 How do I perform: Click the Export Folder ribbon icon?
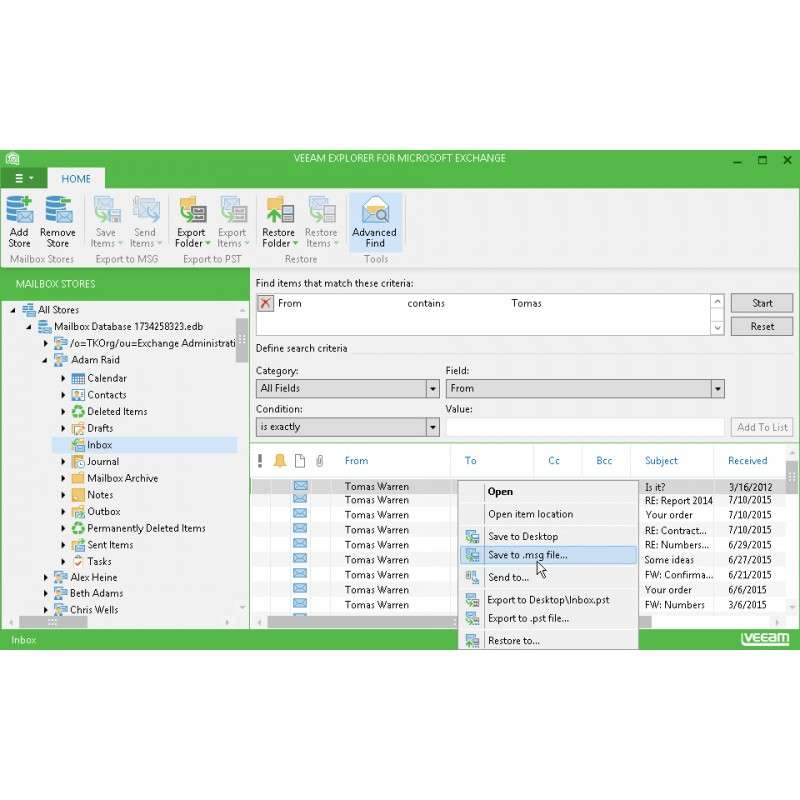[x=192, y=210]
